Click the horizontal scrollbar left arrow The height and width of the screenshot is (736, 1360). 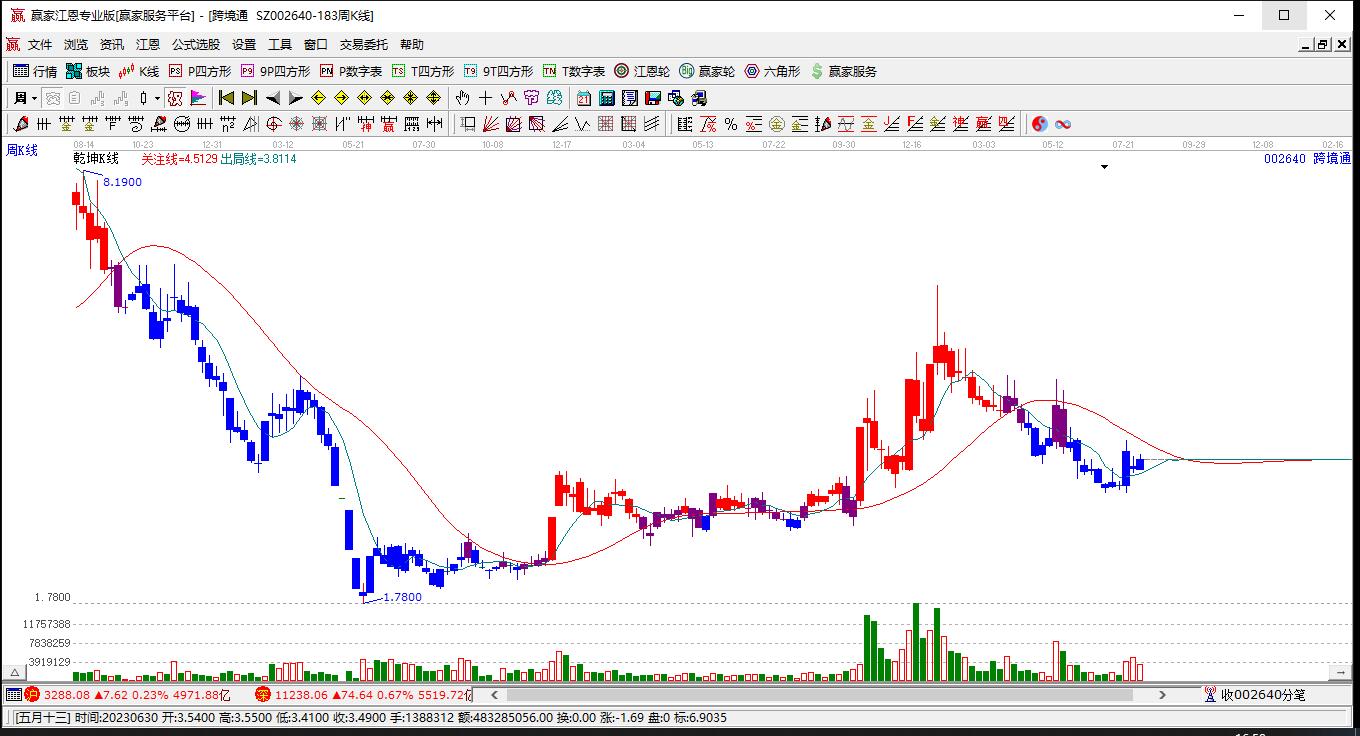[x=492, y=694]
